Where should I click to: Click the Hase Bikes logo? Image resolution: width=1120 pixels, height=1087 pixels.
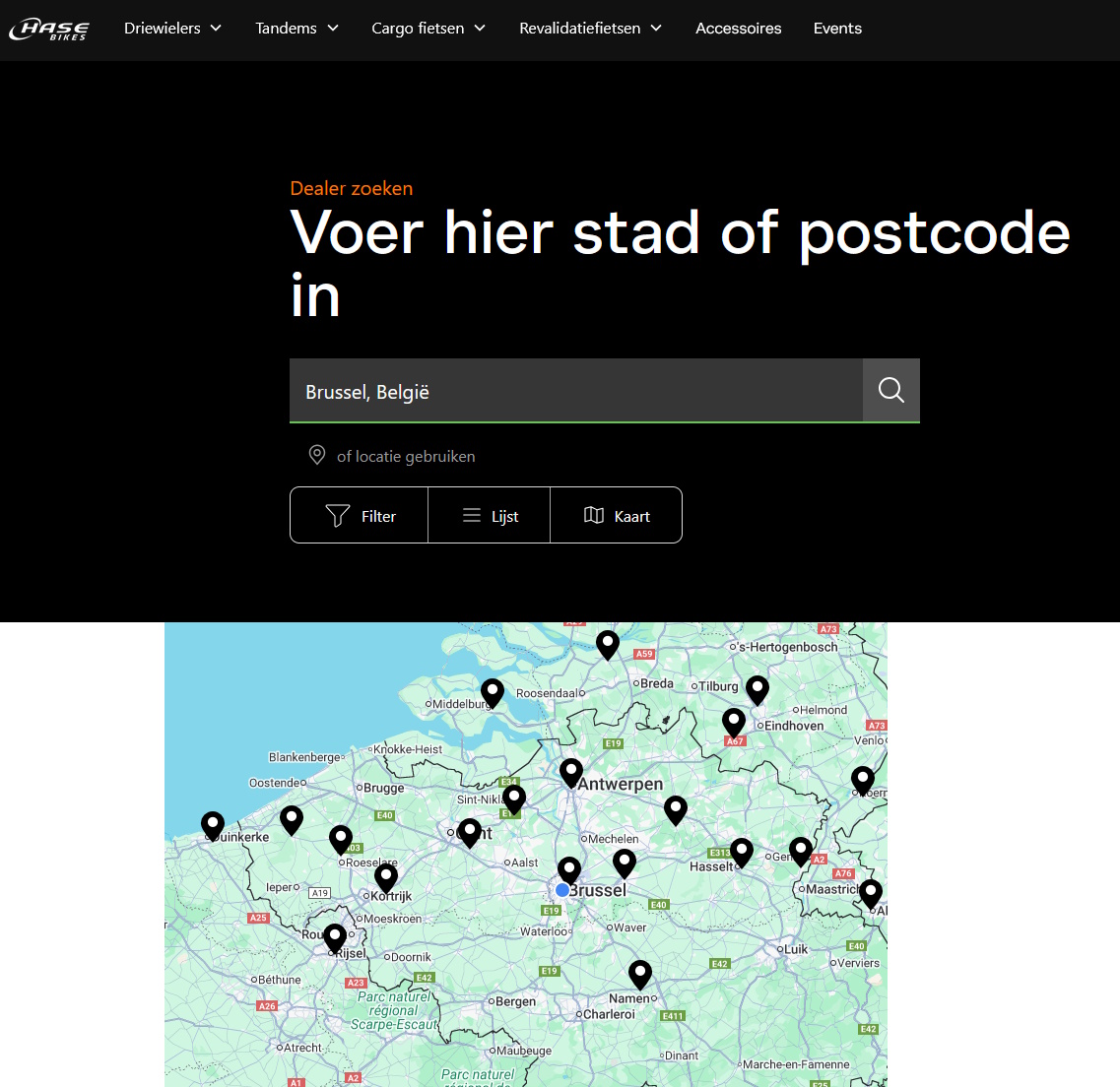click(x=49, y=30)
